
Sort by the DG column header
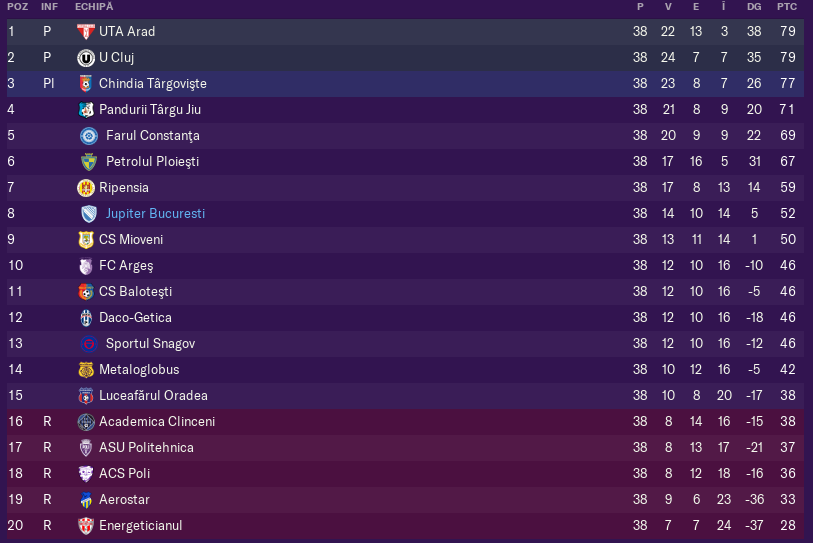tap(754, 7)
